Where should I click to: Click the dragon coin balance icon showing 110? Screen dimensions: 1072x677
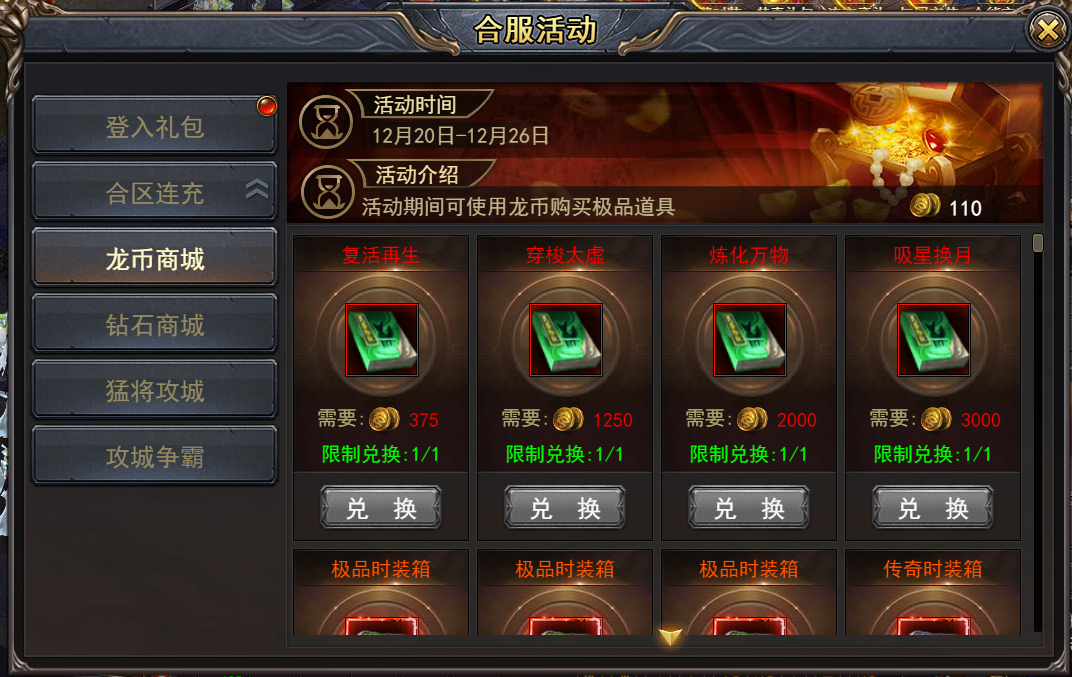pos(925,205)
